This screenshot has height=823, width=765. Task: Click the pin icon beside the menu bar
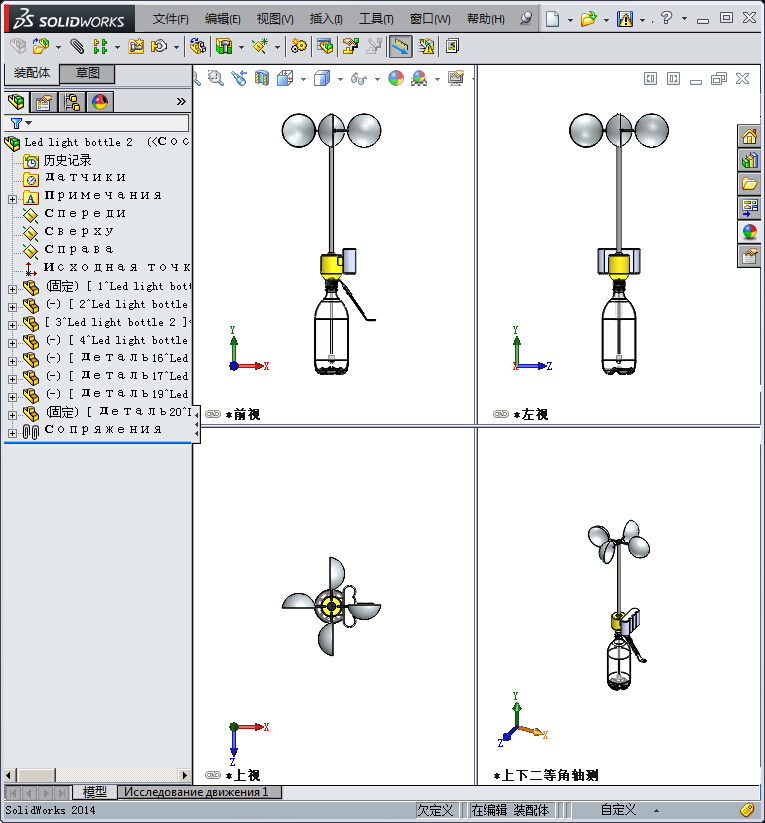[x=526, y=18]
